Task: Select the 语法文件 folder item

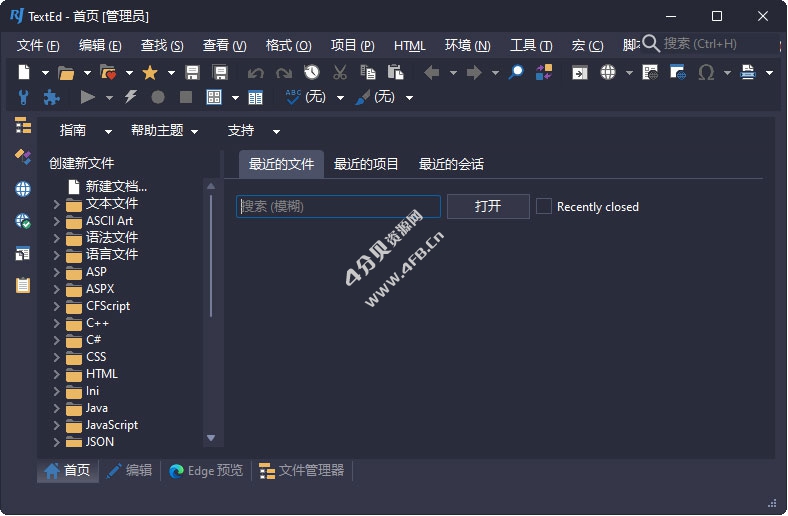Action: (x=102, y=238)
